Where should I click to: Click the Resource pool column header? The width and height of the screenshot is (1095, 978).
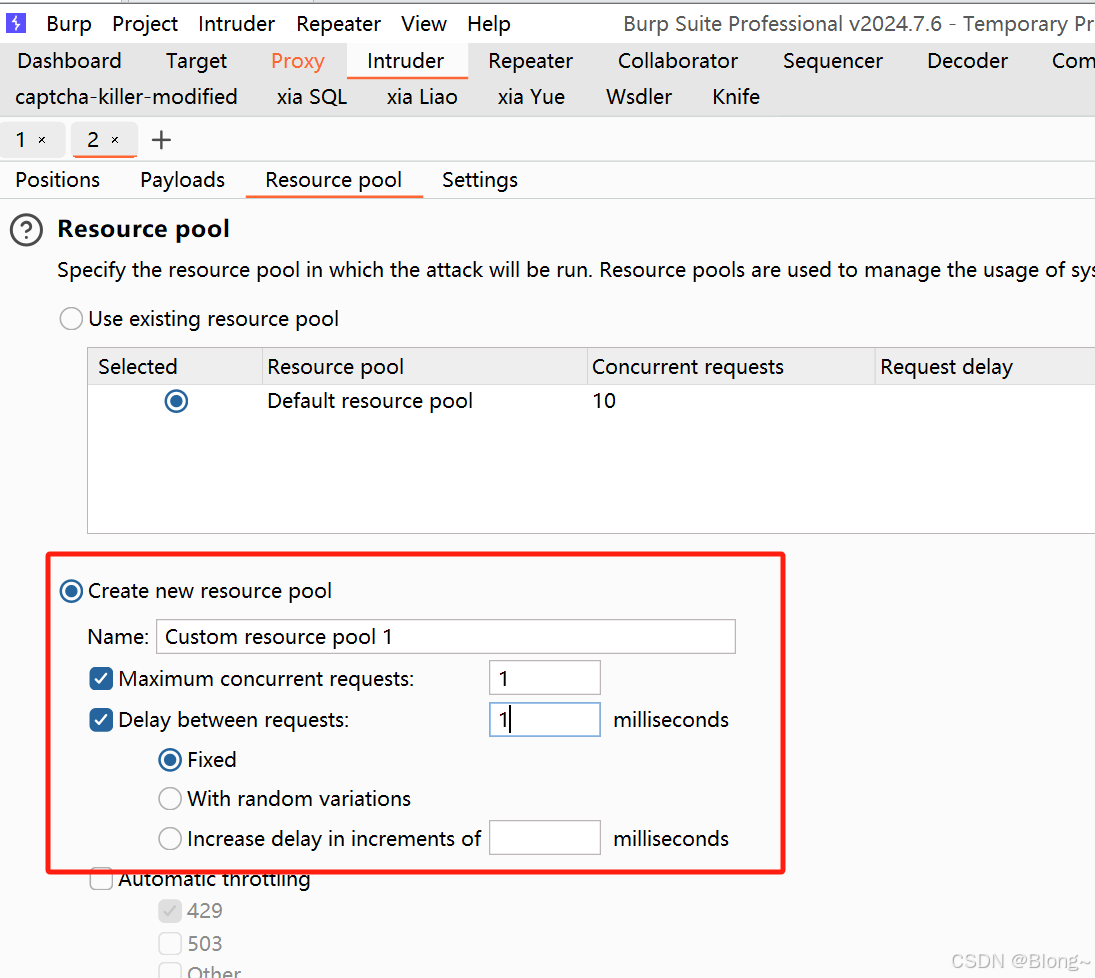pos(425,366)
